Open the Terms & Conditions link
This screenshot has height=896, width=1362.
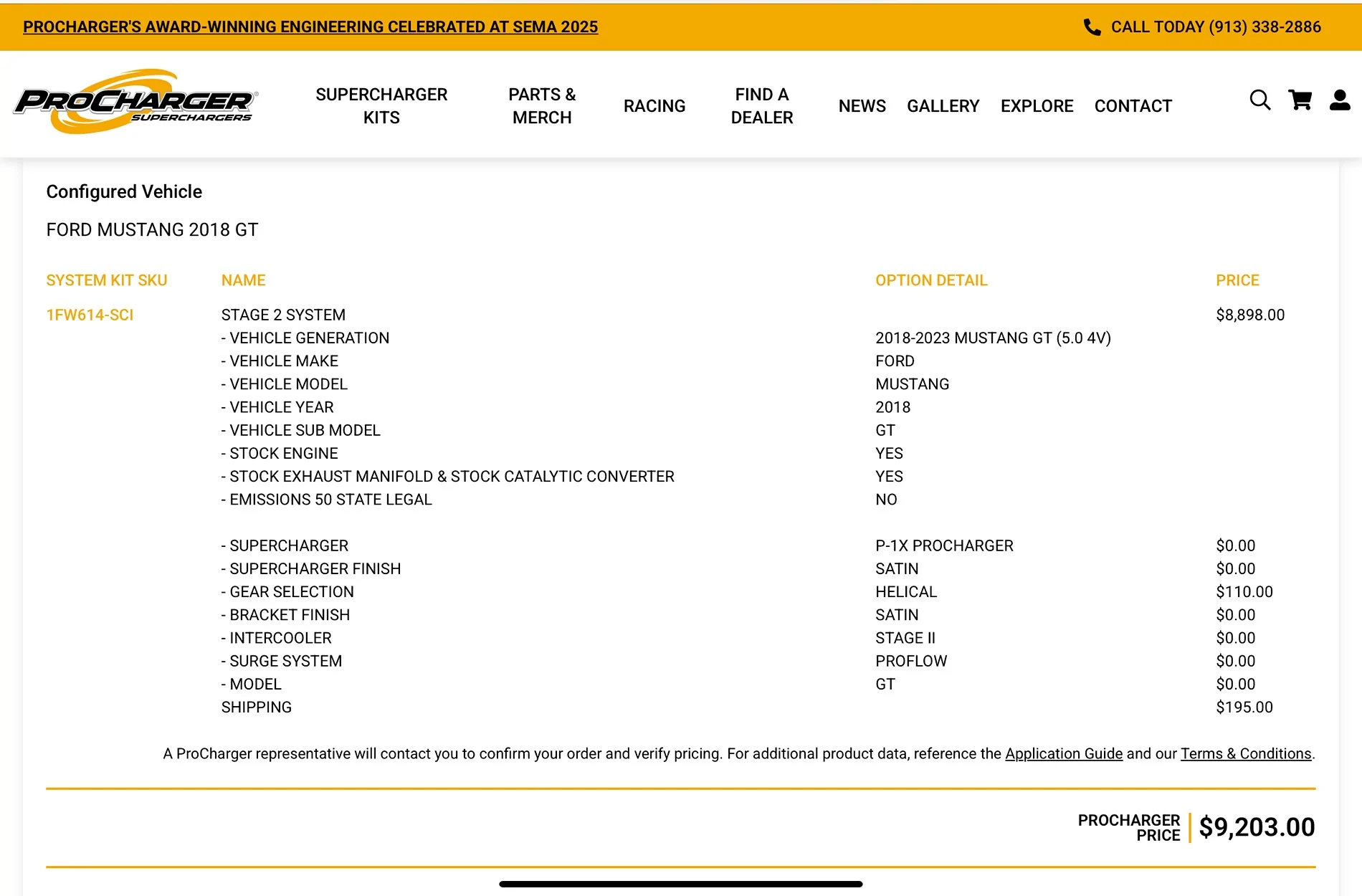1246,754
